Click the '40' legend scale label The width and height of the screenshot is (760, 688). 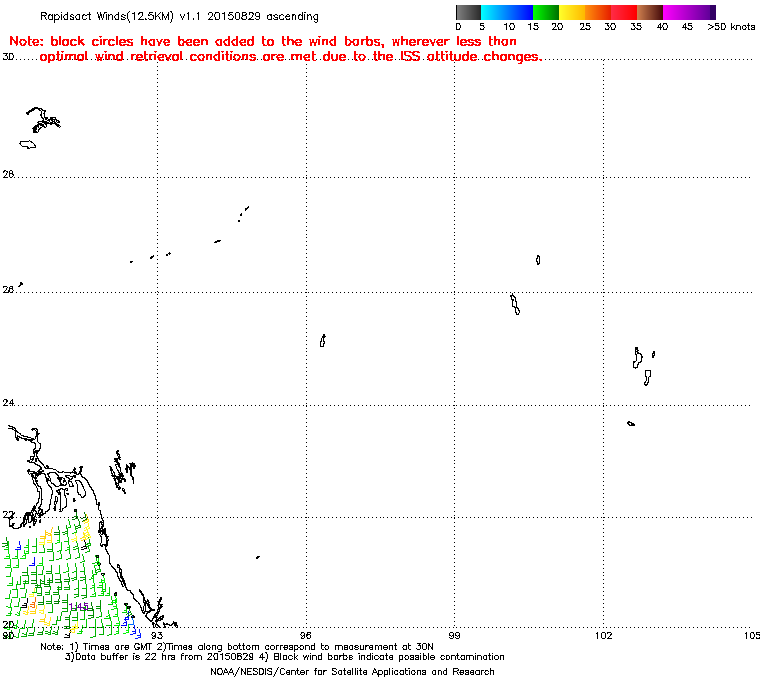662,27
